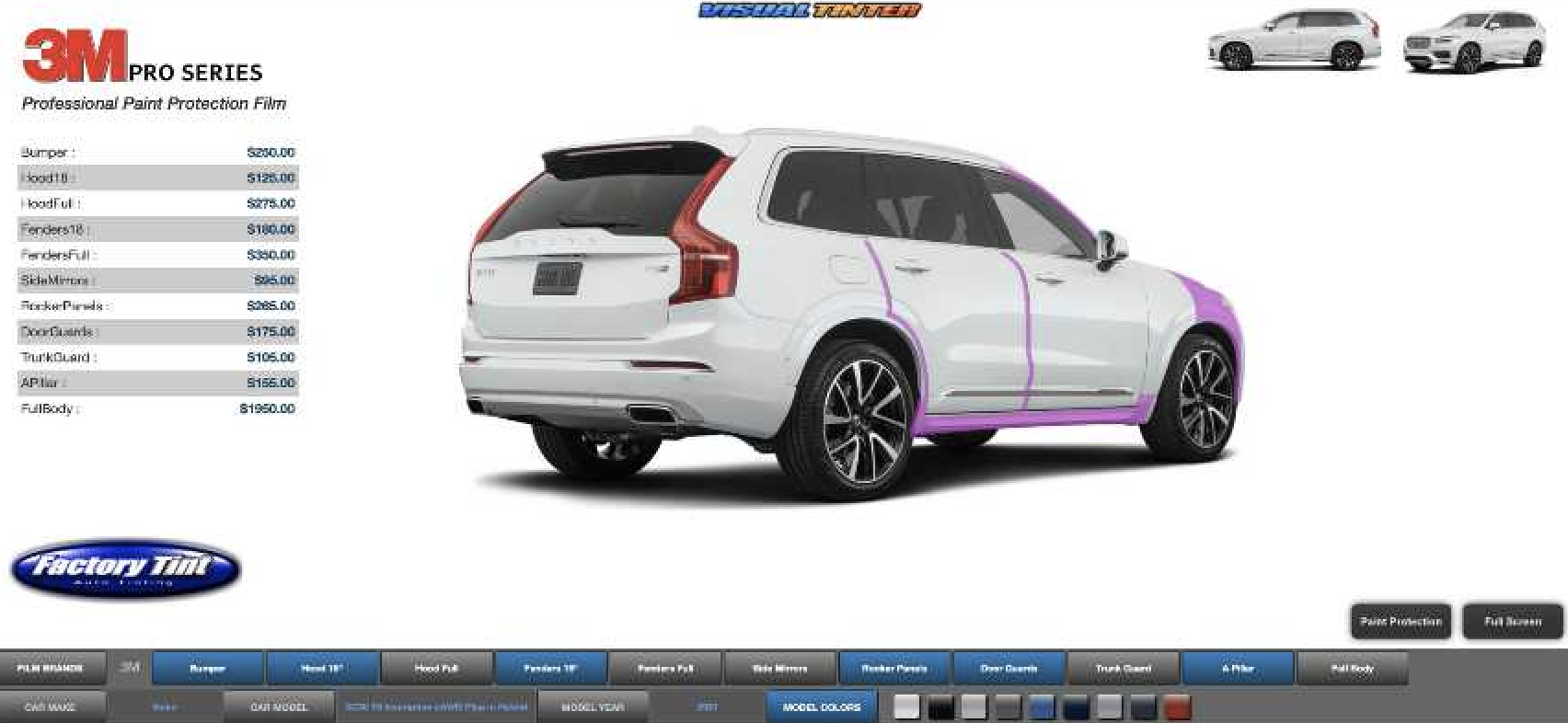Click the APillar $155.00 price row

pyautogui.click(x=158, y=383)
